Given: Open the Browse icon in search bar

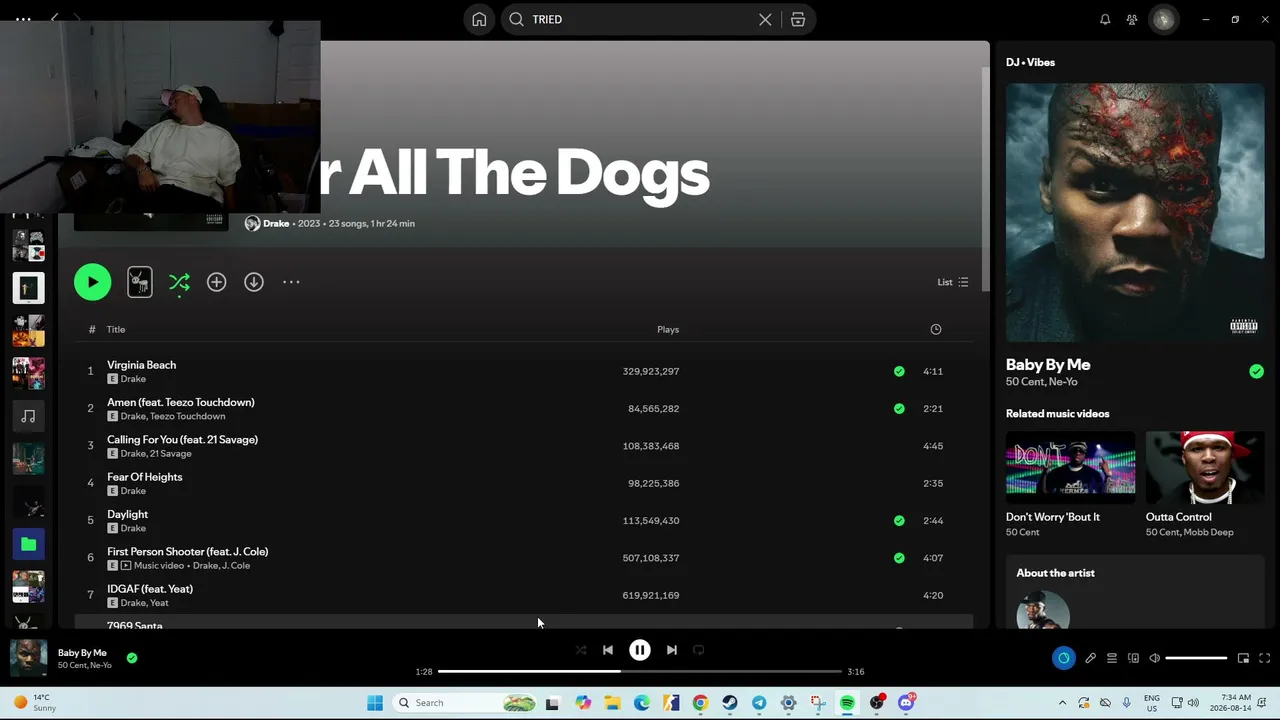Looking at the screenshot, I should 798,19.
